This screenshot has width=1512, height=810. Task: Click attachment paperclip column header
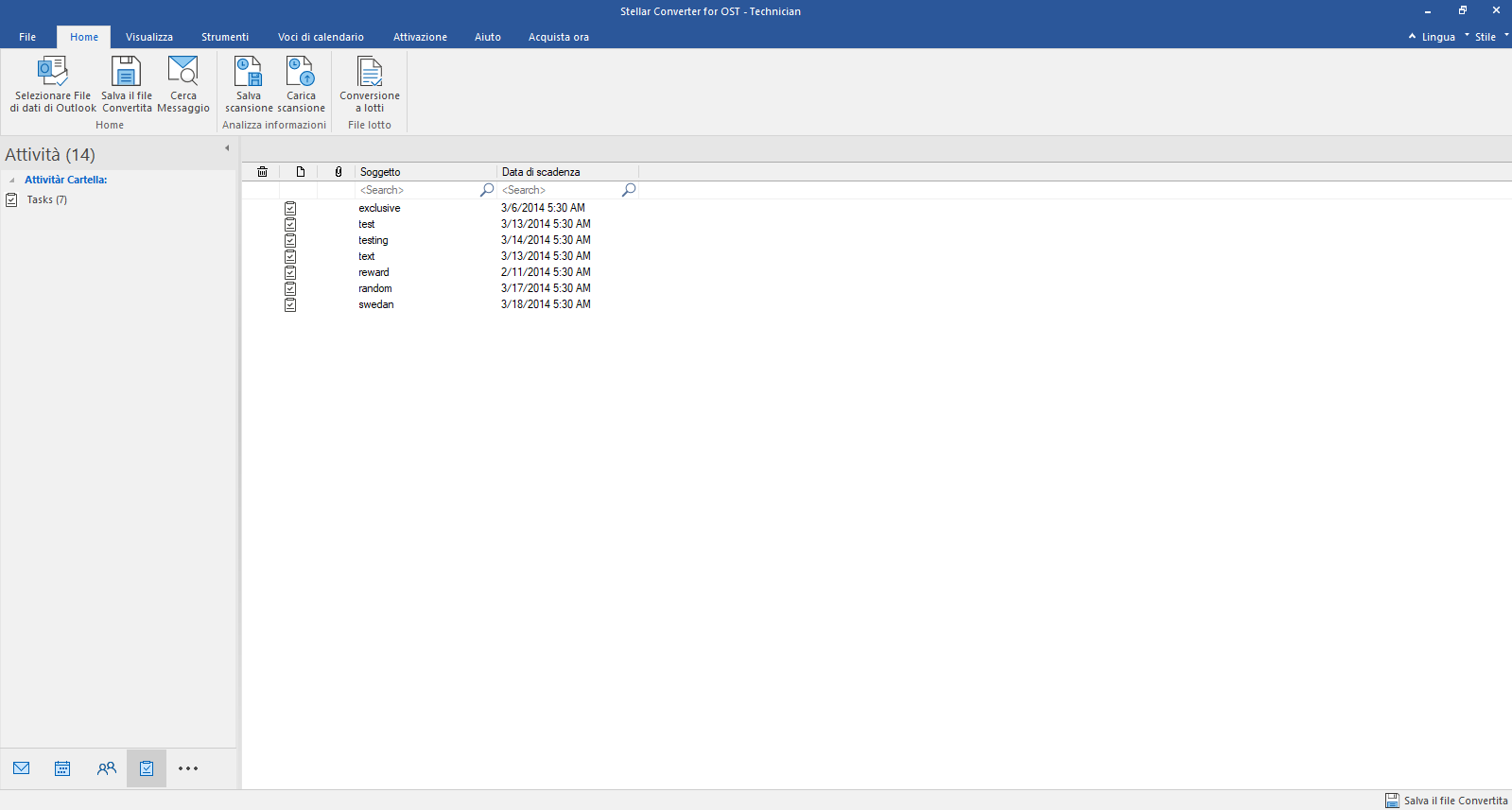tap(339, 172)
